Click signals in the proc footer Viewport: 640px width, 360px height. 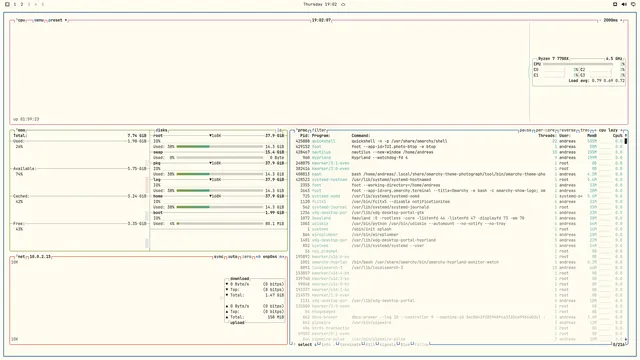388,344
